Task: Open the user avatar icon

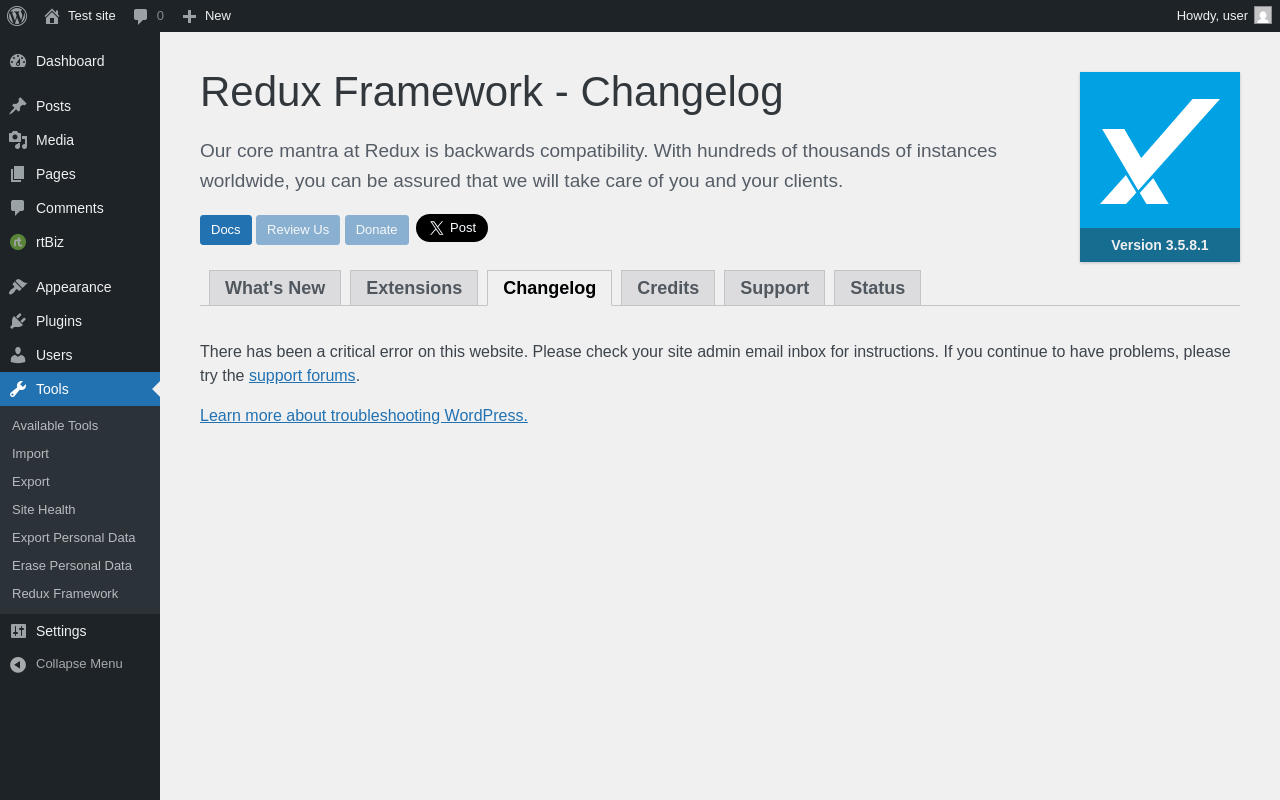Action: 1263,15
